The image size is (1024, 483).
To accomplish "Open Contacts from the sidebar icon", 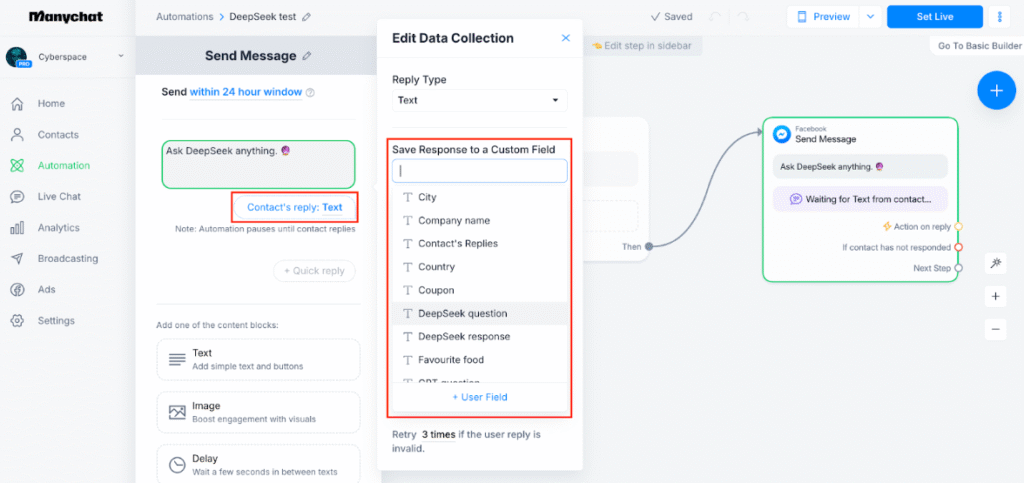I will (17, 135).
